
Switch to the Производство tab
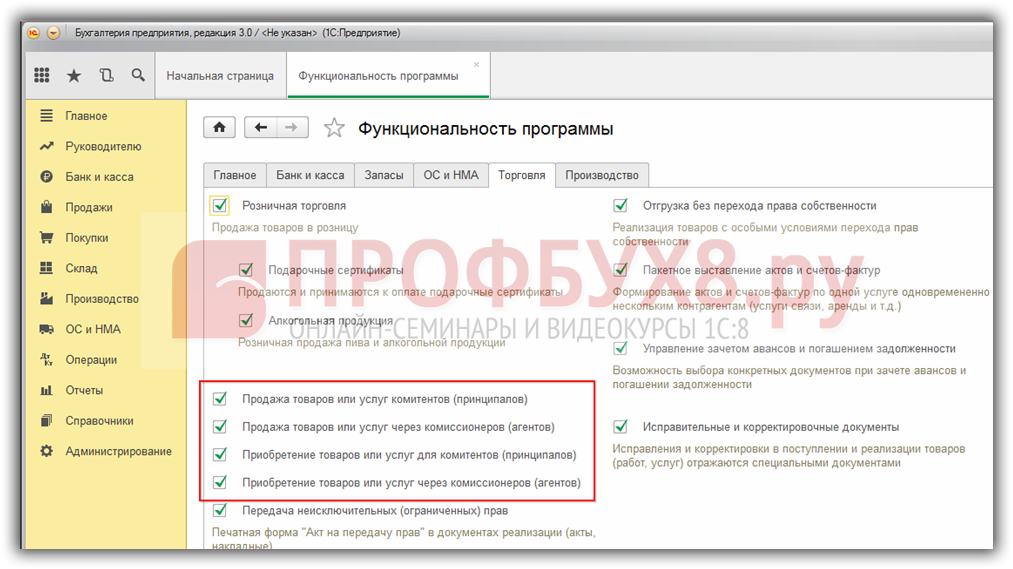(602, 175)
